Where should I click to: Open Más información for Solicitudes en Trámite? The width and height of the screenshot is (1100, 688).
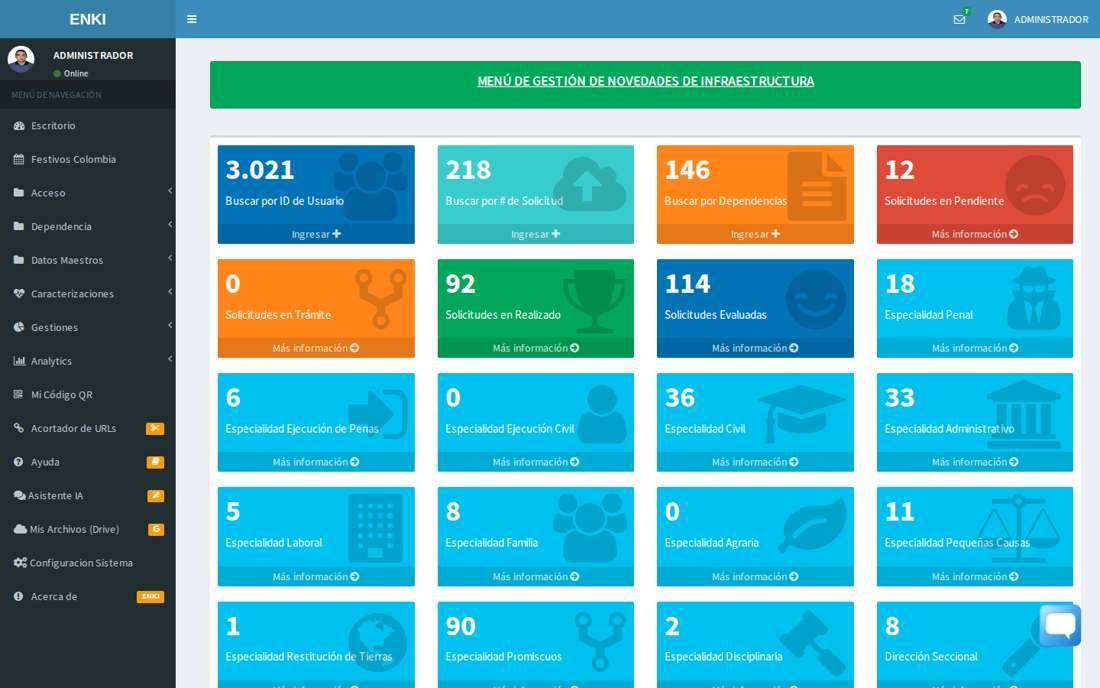click(316, 348)
